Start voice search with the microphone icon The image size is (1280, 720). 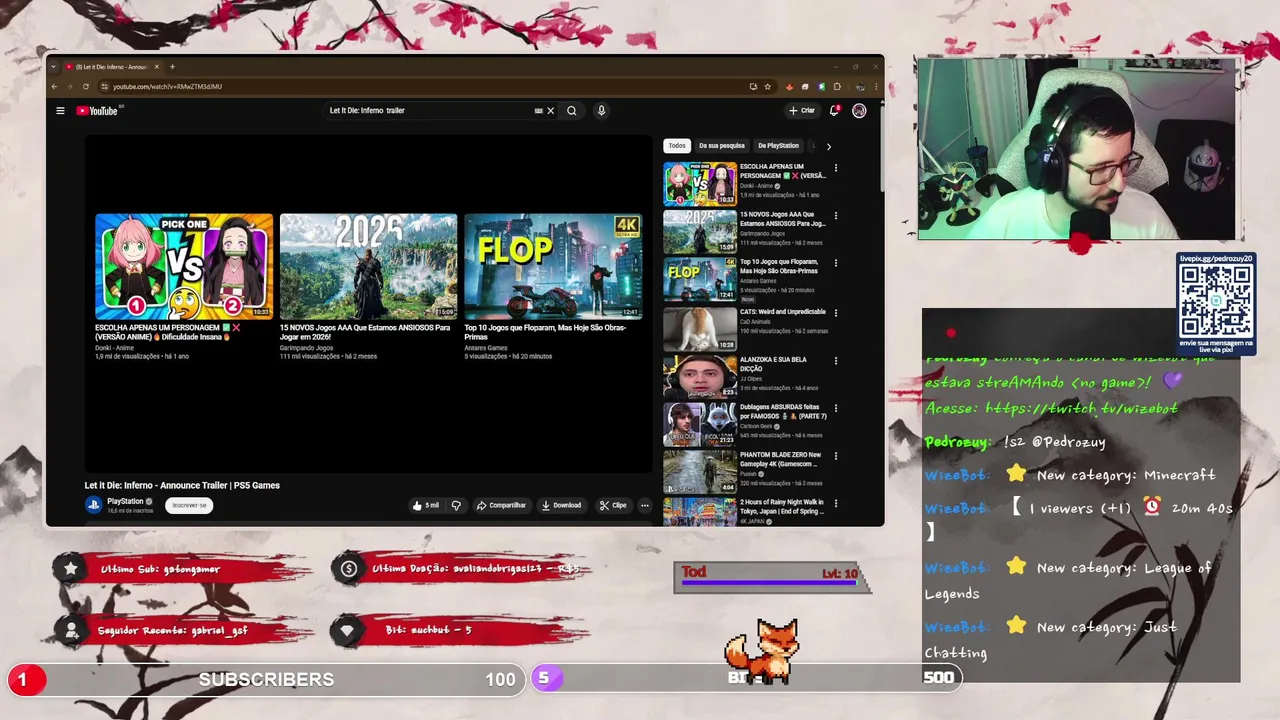click(601, 111)
